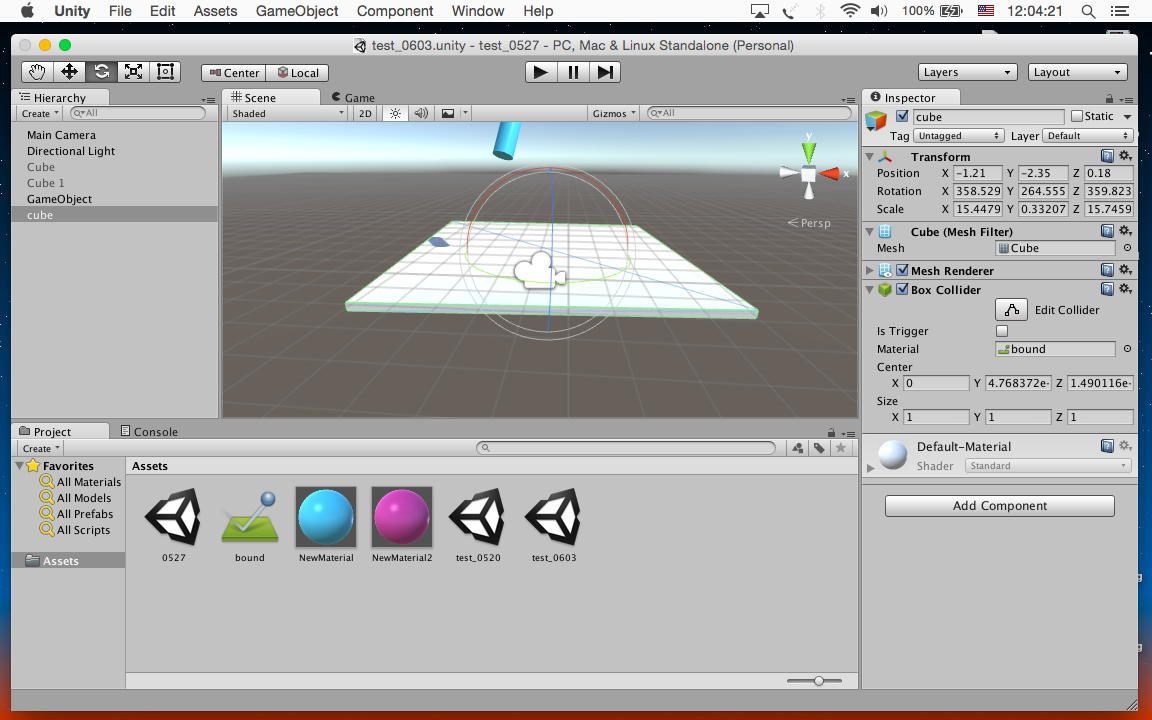Adjust the asset icon size slider
The width and height of the screenshot is (1152, 720).
[x=818, y=681]
